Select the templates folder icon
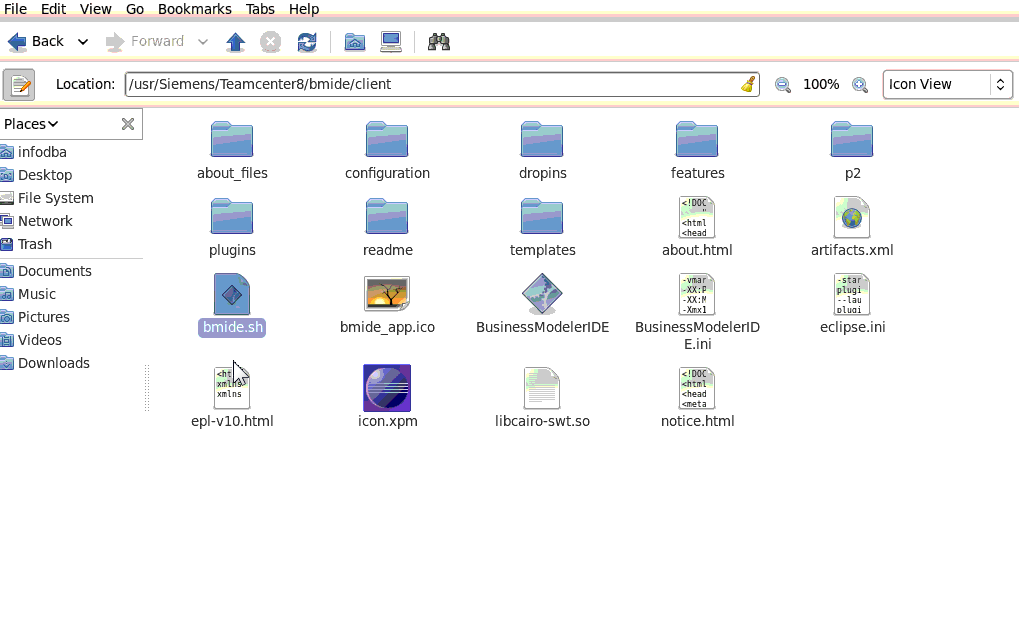The width and height of the screenshot is (1019, 629). coord(542,216)
